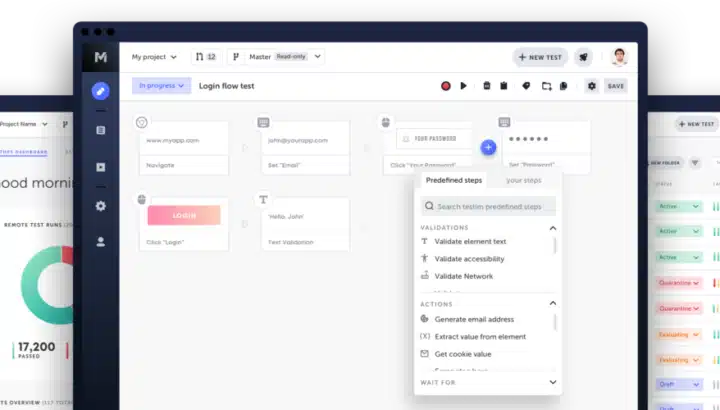Click the Validations list scrollbar
Screen dimensions: 720x410
click(555, 246)
